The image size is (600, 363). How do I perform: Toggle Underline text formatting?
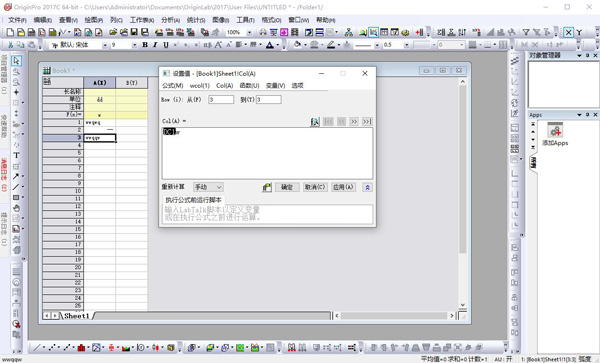pyautogui.click(x=166, y=45)
